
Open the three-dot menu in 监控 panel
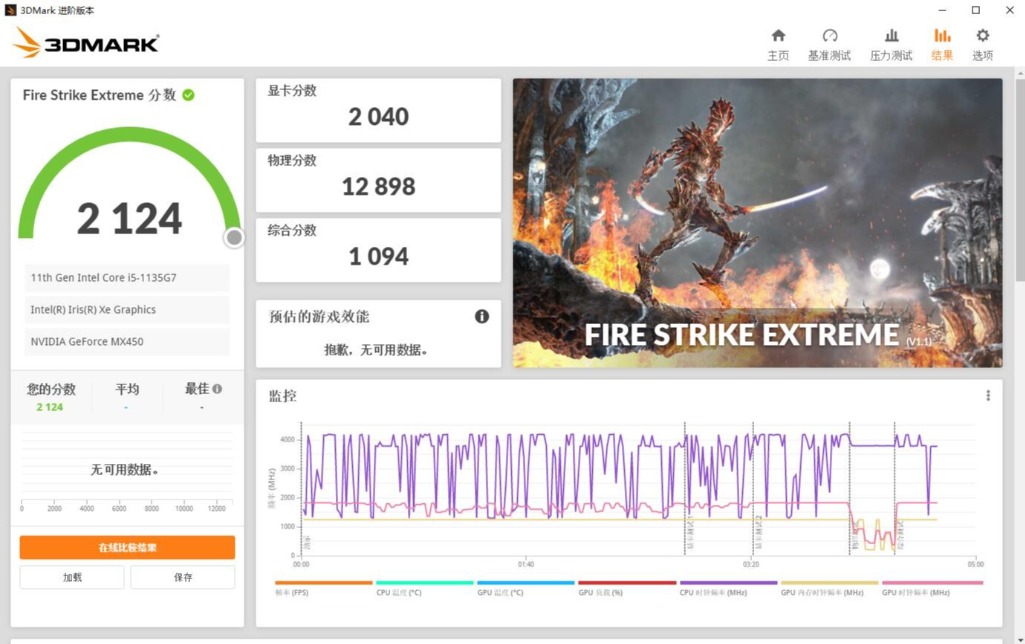tap(988, 396)
